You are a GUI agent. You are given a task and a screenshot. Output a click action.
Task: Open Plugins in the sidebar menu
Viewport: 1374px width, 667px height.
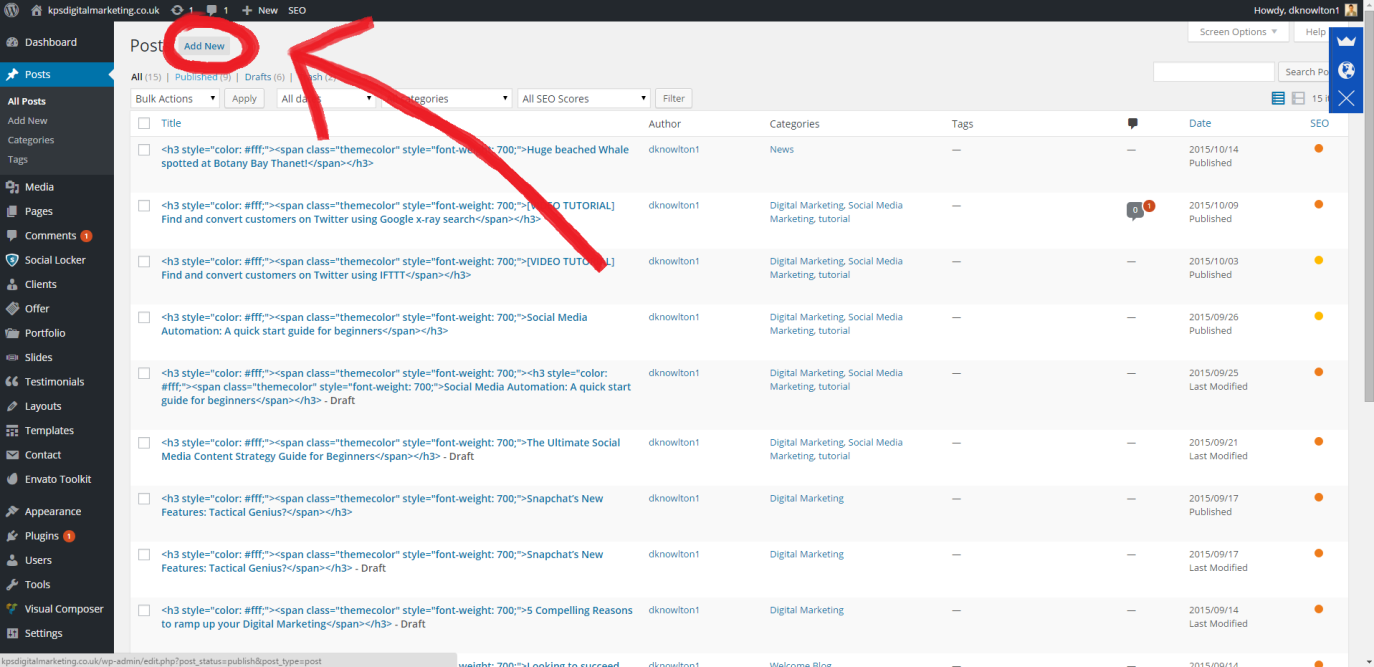tap(42, 536)
